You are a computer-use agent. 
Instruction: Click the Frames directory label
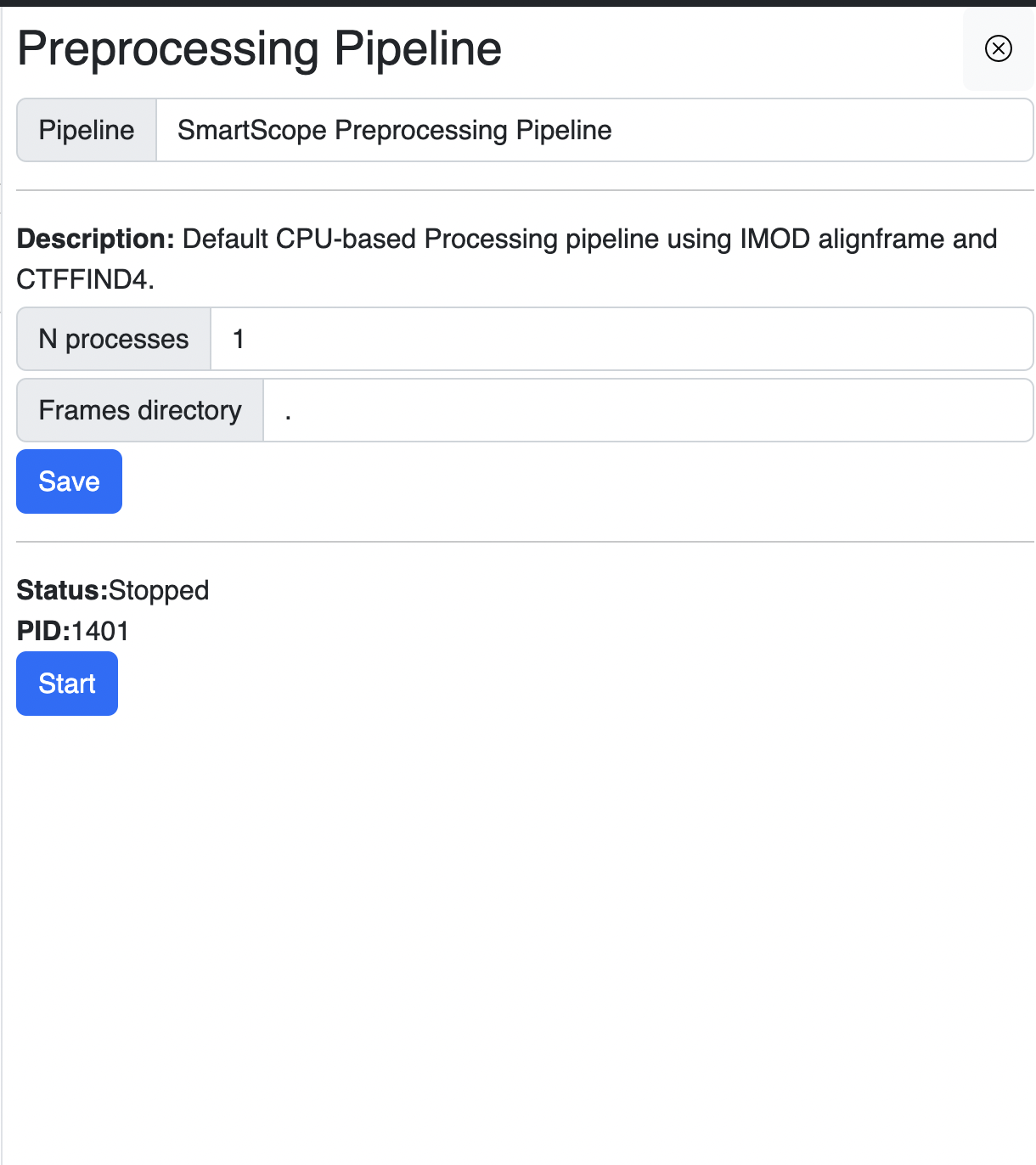(x=139, y=410)
